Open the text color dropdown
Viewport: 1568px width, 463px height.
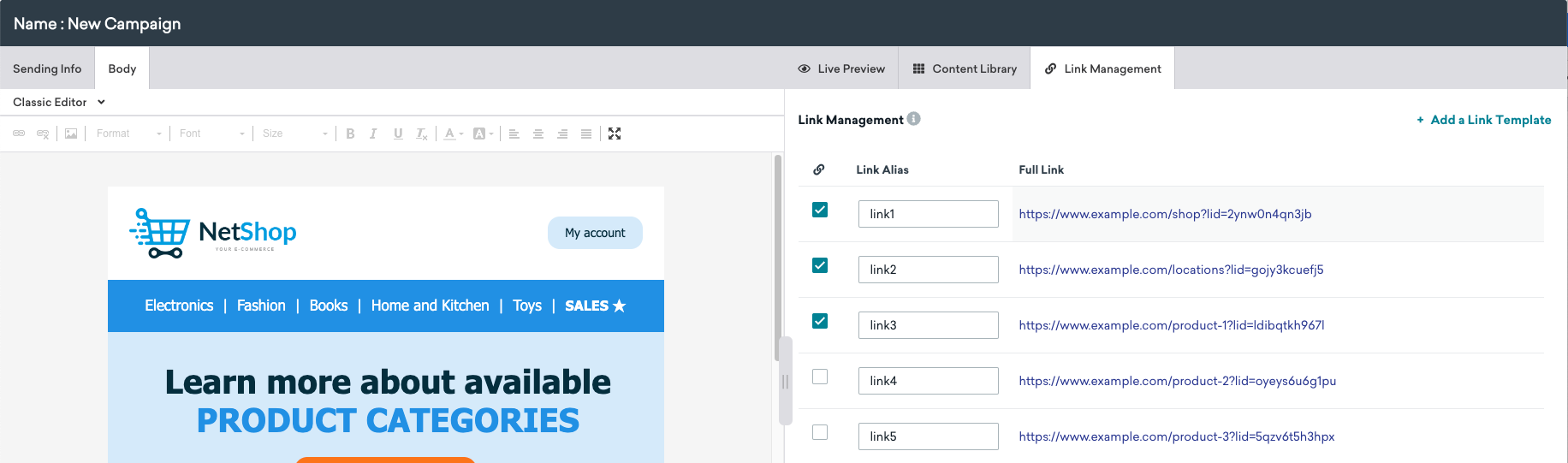tap(454, 134)
